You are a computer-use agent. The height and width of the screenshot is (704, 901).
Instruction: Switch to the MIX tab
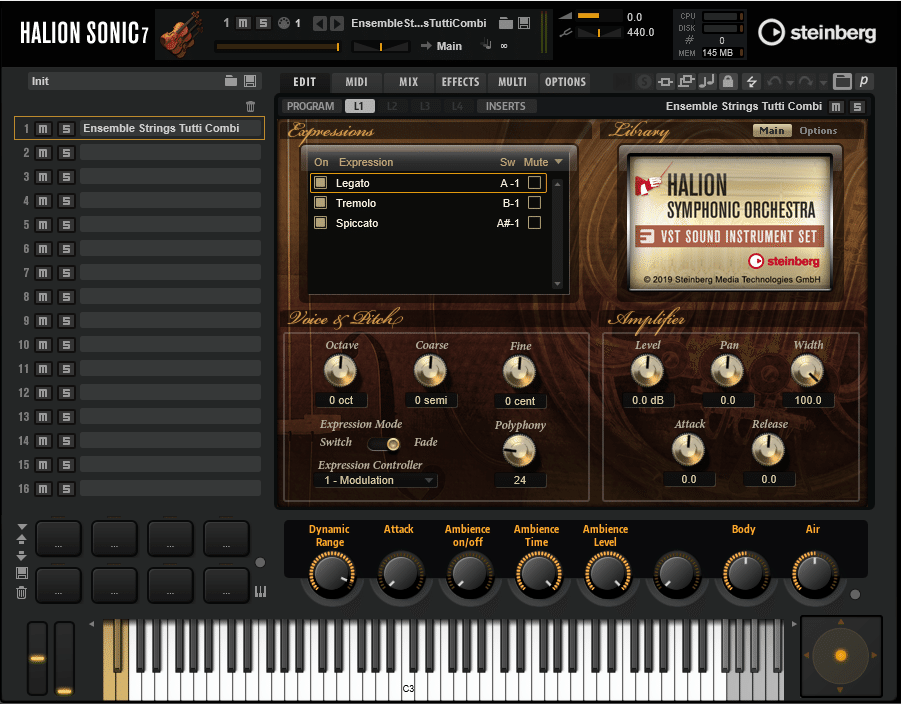[x=409, y=82]
